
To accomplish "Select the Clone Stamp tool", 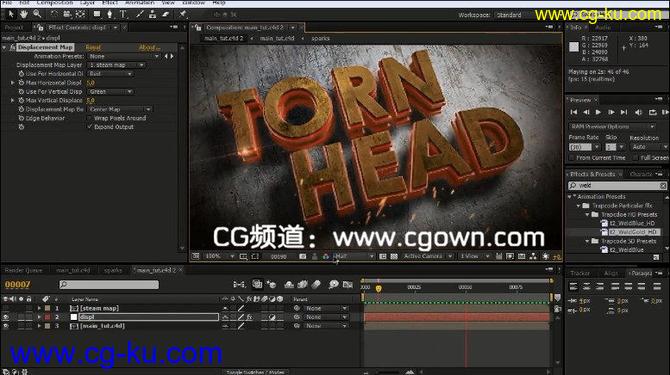I will click(x=153, y=14).
